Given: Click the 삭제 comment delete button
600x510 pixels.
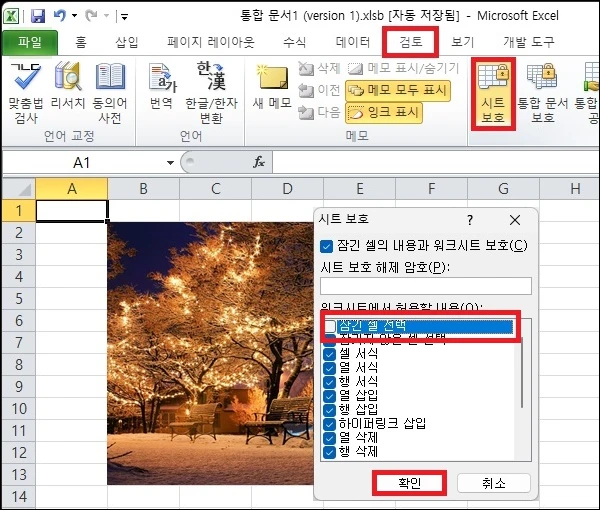Looking at the screenshot, I should [319, 68].
